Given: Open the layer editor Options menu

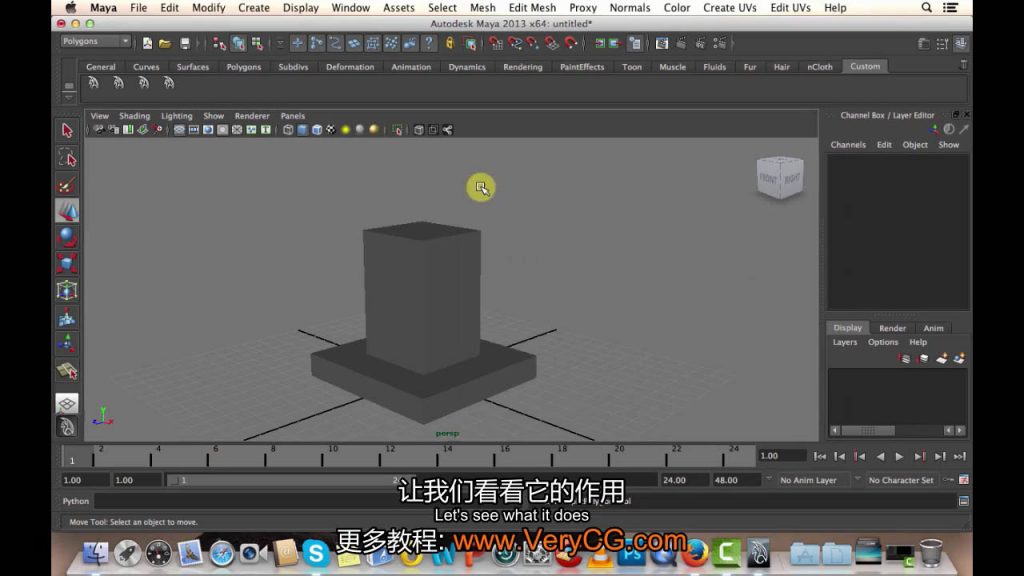Looking at the screenshot, I should click(x=882, y=342).
